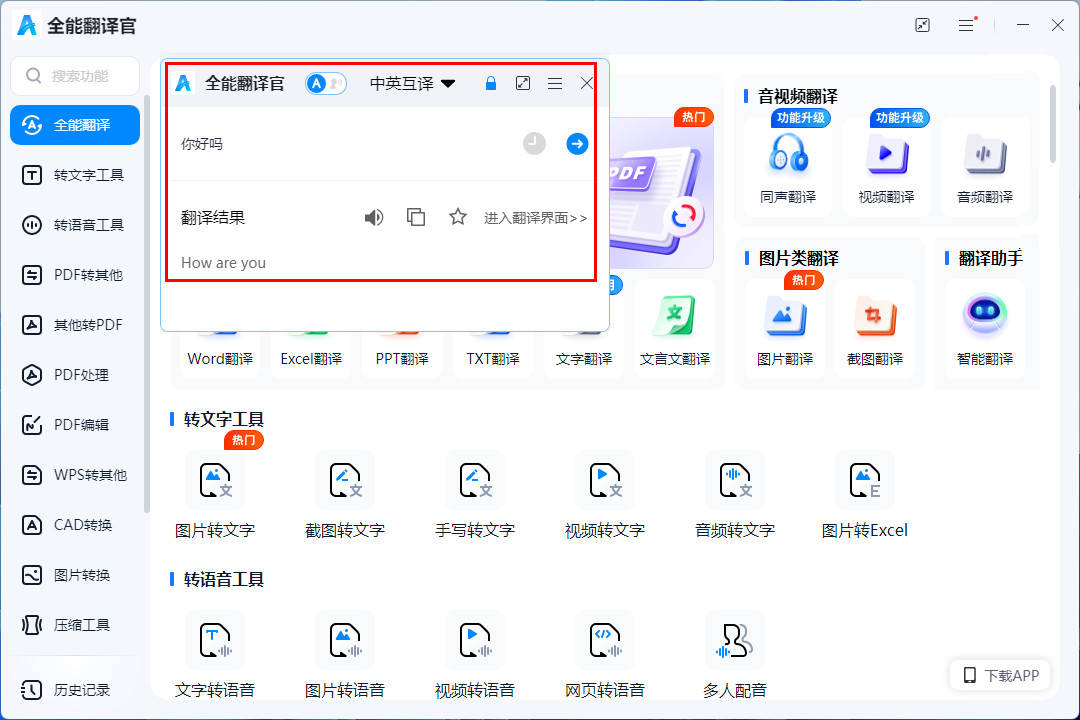Select CAD转换 in sidebar

tap(75, 524)
